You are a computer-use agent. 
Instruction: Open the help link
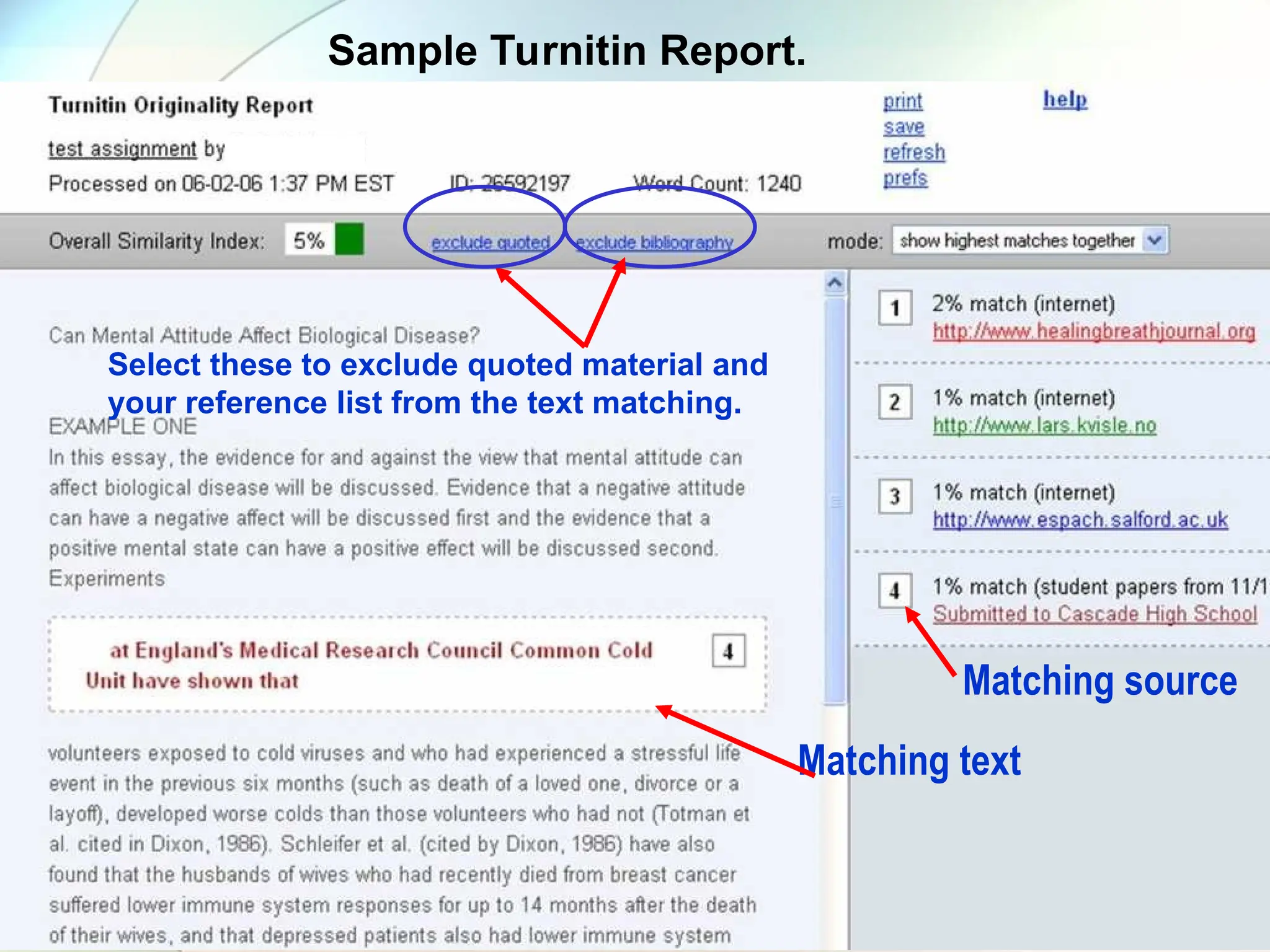pos(1065,99)
